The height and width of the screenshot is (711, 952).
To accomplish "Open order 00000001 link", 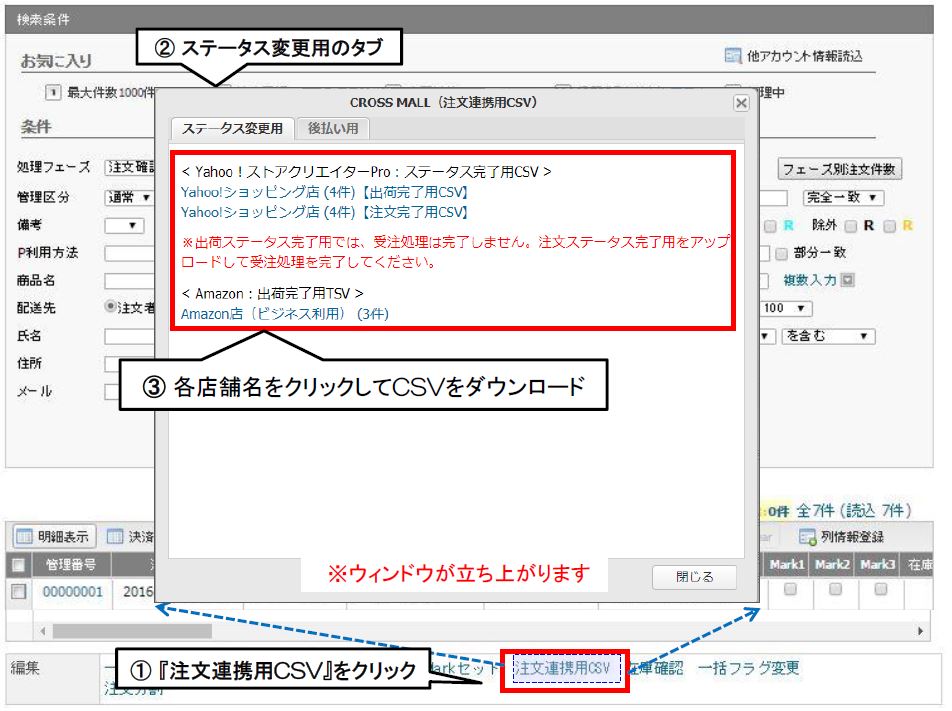I will point(72,592).
